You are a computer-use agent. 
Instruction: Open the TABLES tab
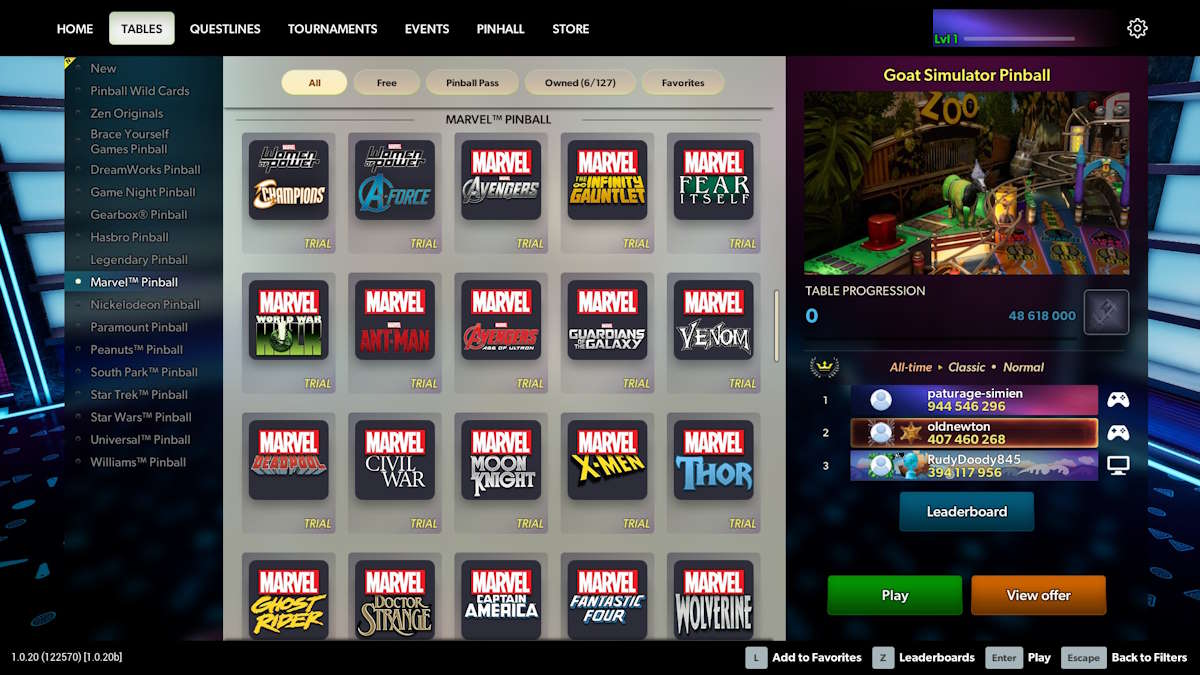coord(142,29)
